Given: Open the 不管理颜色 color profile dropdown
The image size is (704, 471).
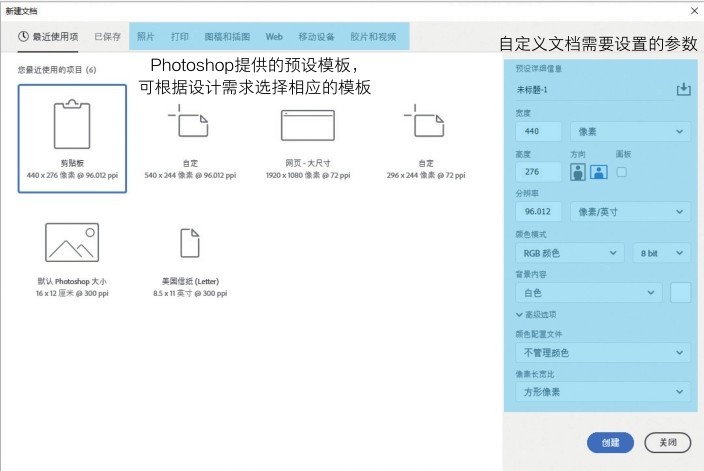Looking at the screenshot, I should [603, 352].
